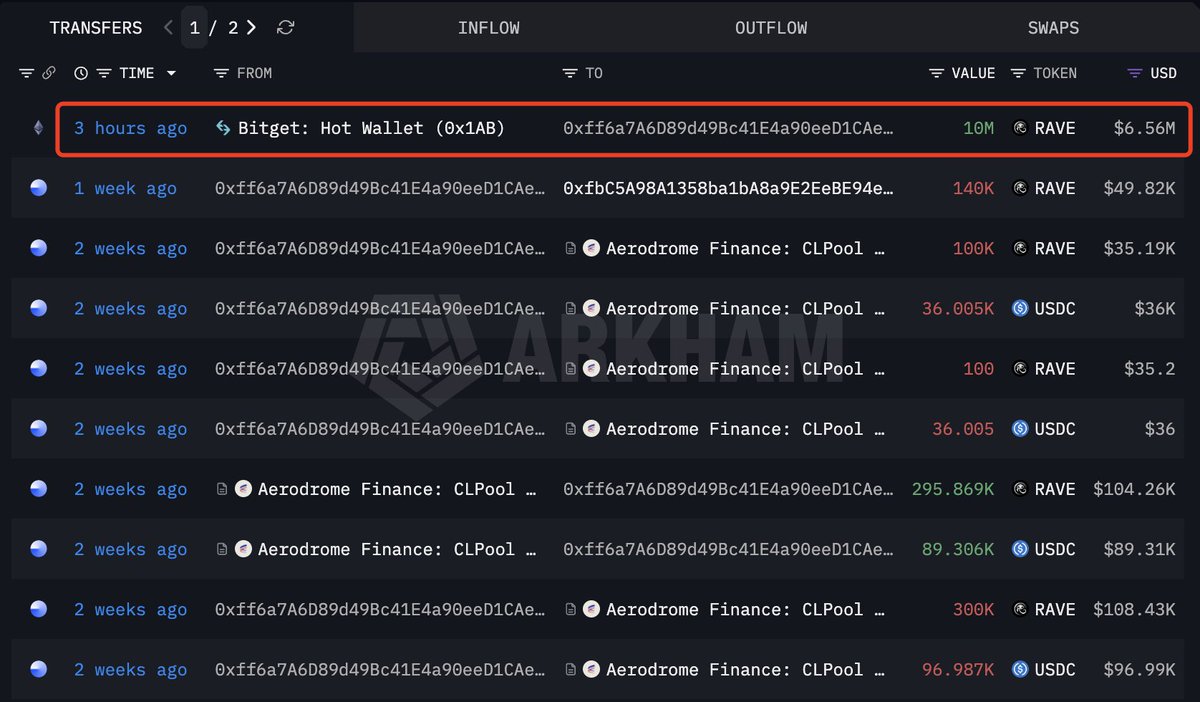
Task: Refresh the transfers list
Action: click(285, 28)
